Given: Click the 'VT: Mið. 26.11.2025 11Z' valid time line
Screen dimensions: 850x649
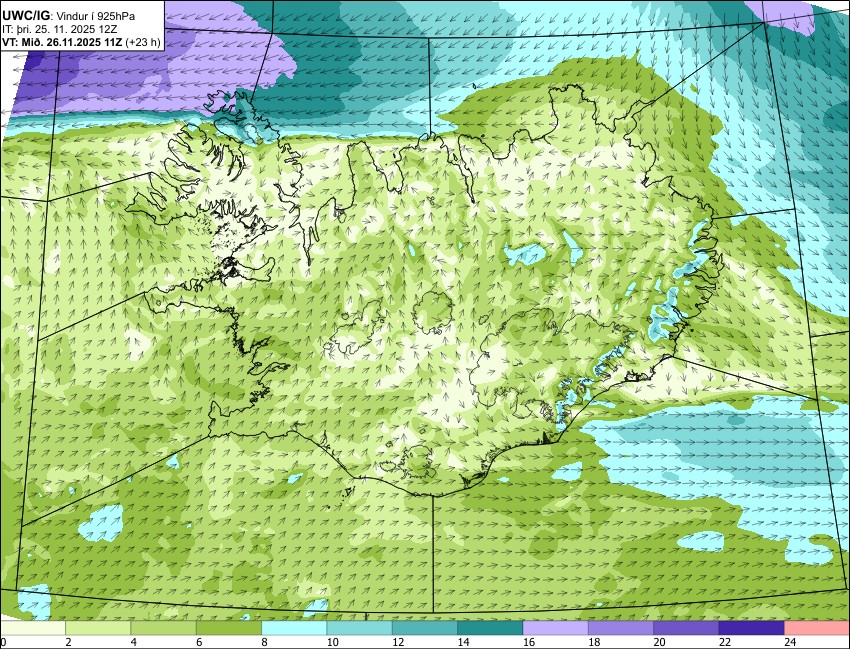Looking at the screenshot, I should coord(62,43).
